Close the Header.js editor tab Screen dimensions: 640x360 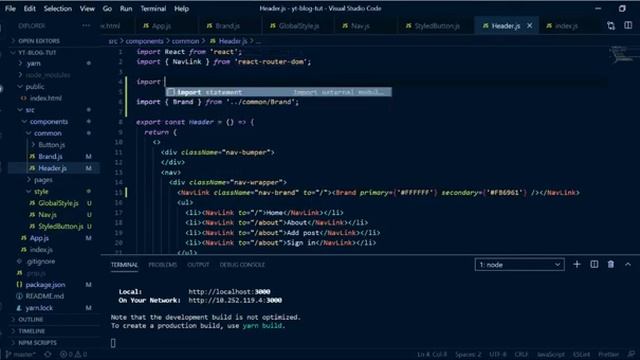click(529, 26)
